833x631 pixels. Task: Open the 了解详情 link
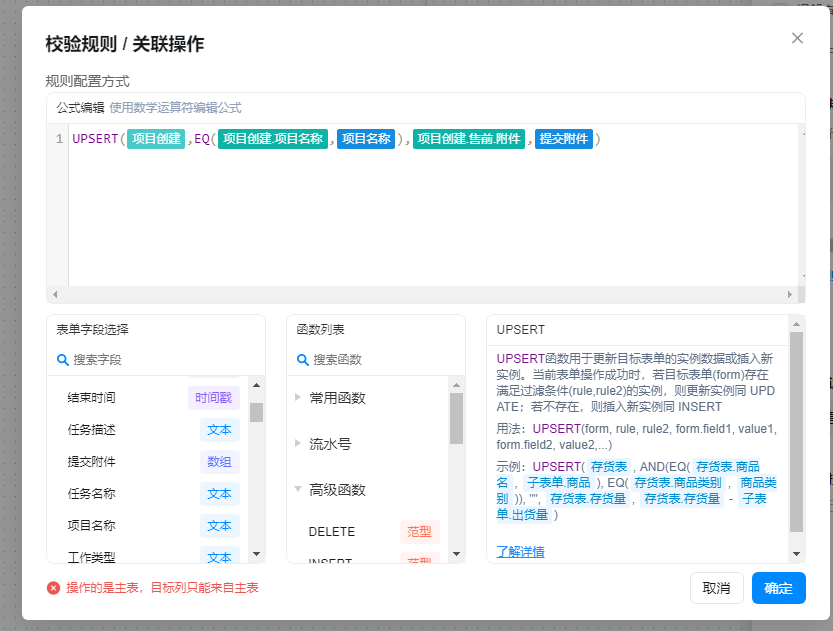click(x=521, y=552)
